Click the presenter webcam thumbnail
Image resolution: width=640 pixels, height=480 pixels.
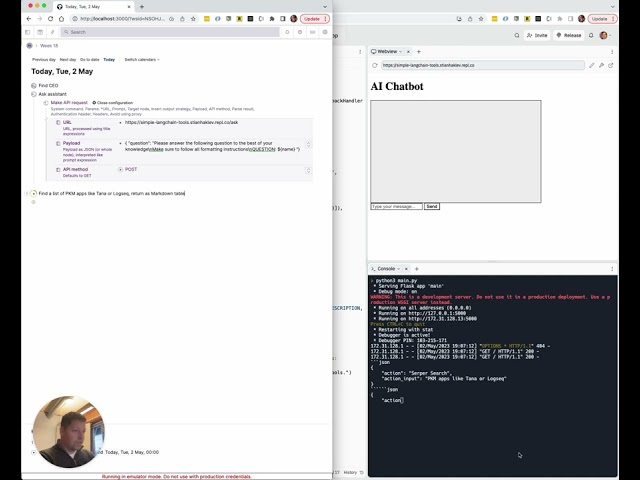[x=69, y=431]
